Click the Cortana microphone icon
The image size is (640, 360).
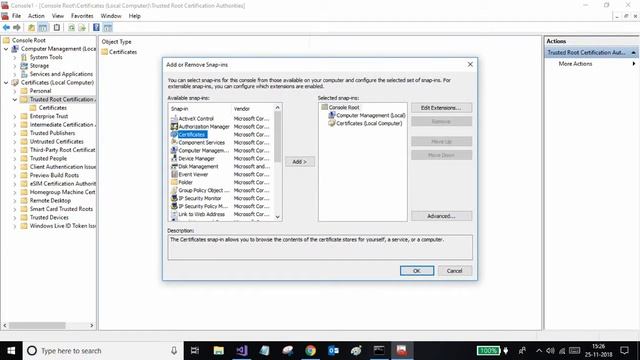click(x=174, y=351)
